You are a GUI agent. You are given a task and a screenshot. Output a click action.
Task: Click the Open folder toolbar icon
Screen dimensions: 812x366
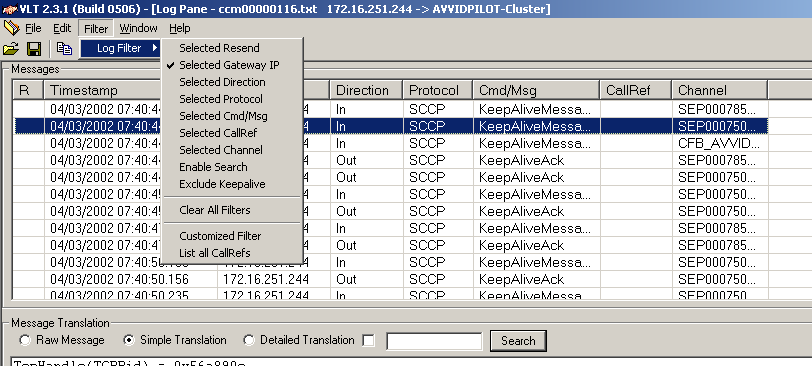[11, 49]
